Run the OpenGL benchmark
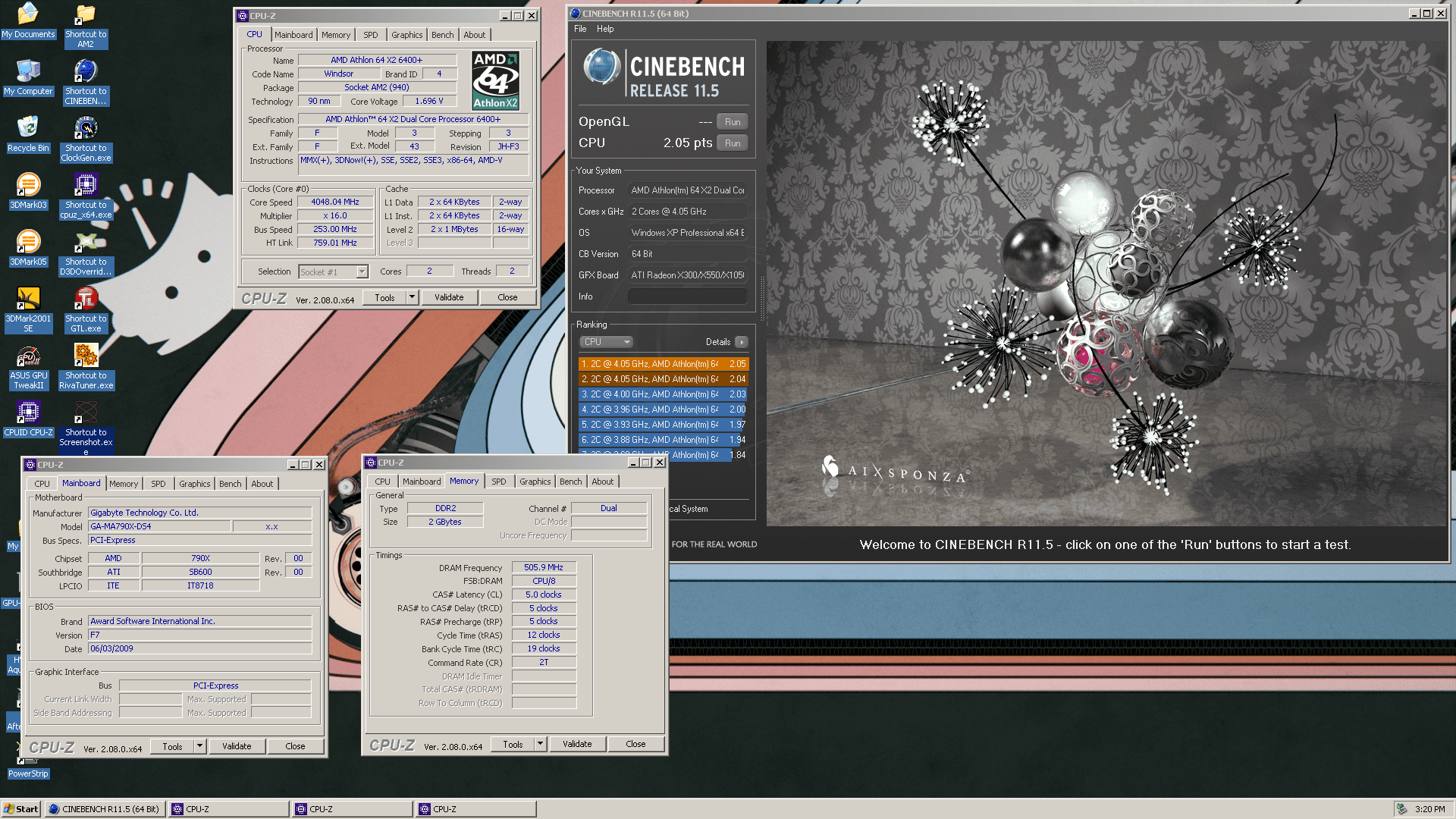 pyautogui.click(x=732, y=122)
